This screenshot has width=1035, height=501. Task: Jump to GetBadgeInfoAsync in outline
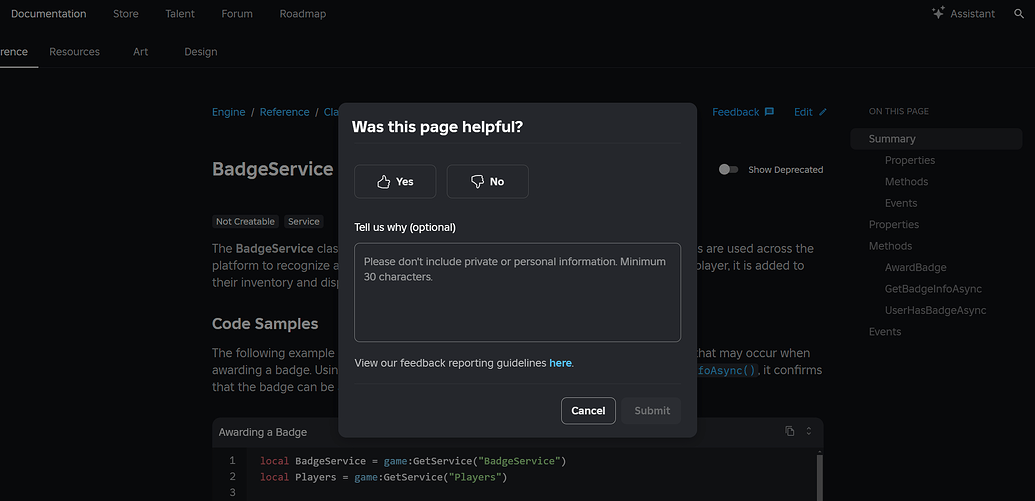pyautogui.click(x=933, y=288)
